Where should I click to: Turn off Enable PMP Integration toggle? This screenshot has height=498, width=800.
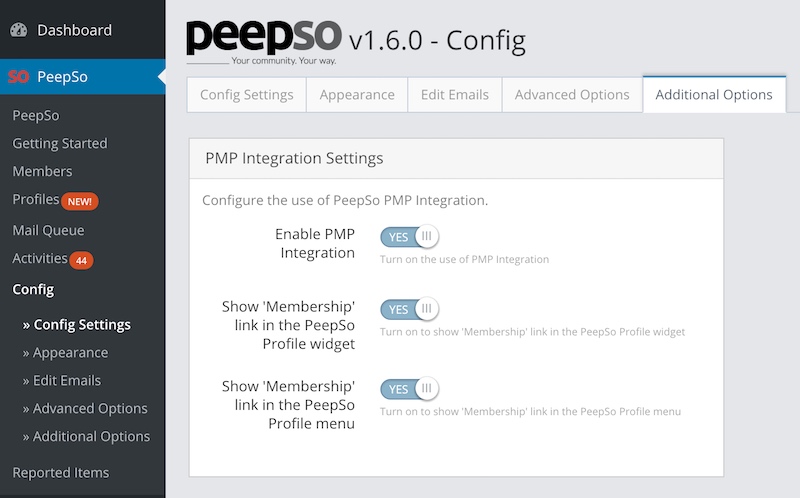pos(409,237)
